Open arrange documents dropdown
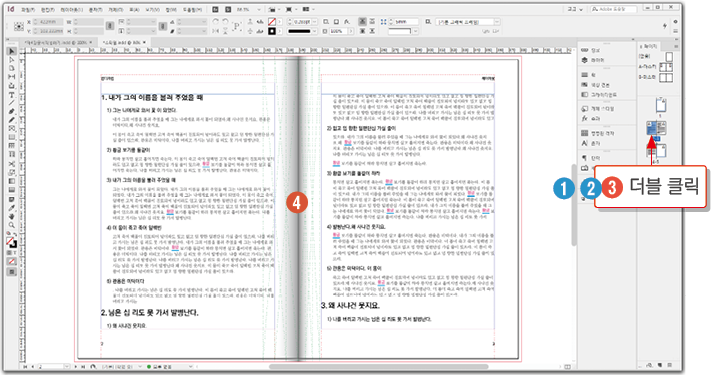 pos(307,10)
